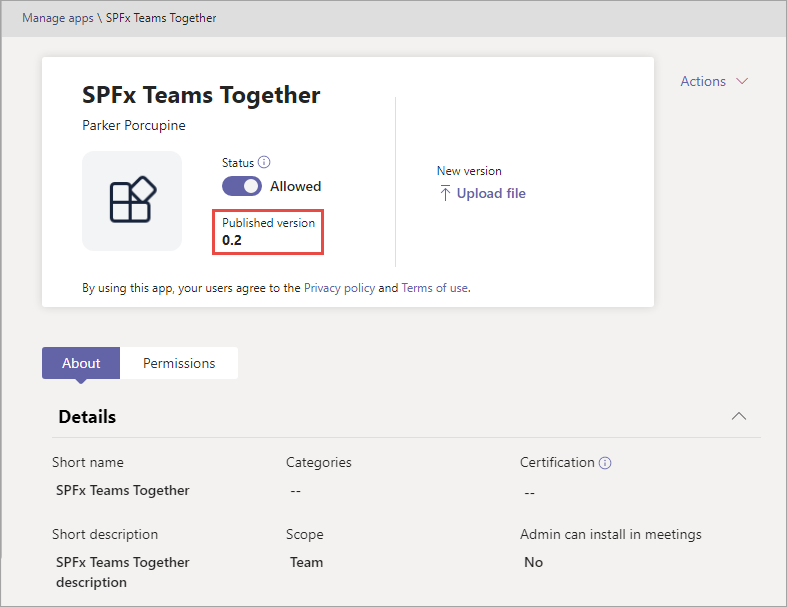The image size is (787, 607).
Task: Click the SPFx Teams Together breadcrumb
Action: click(161, 18)
